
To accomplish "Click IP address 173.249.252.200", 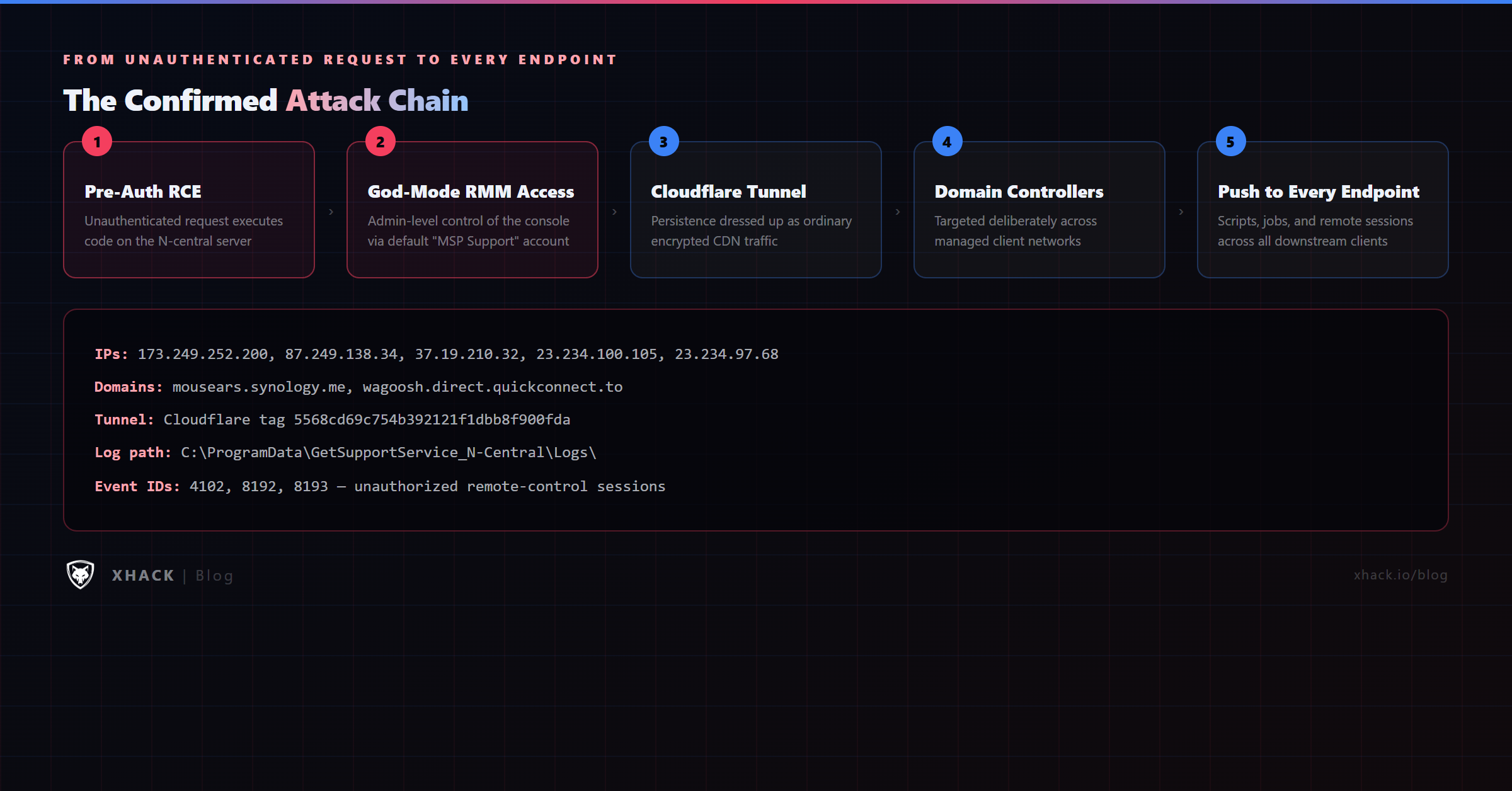I will pyautogui.click(x=203, y=354).
